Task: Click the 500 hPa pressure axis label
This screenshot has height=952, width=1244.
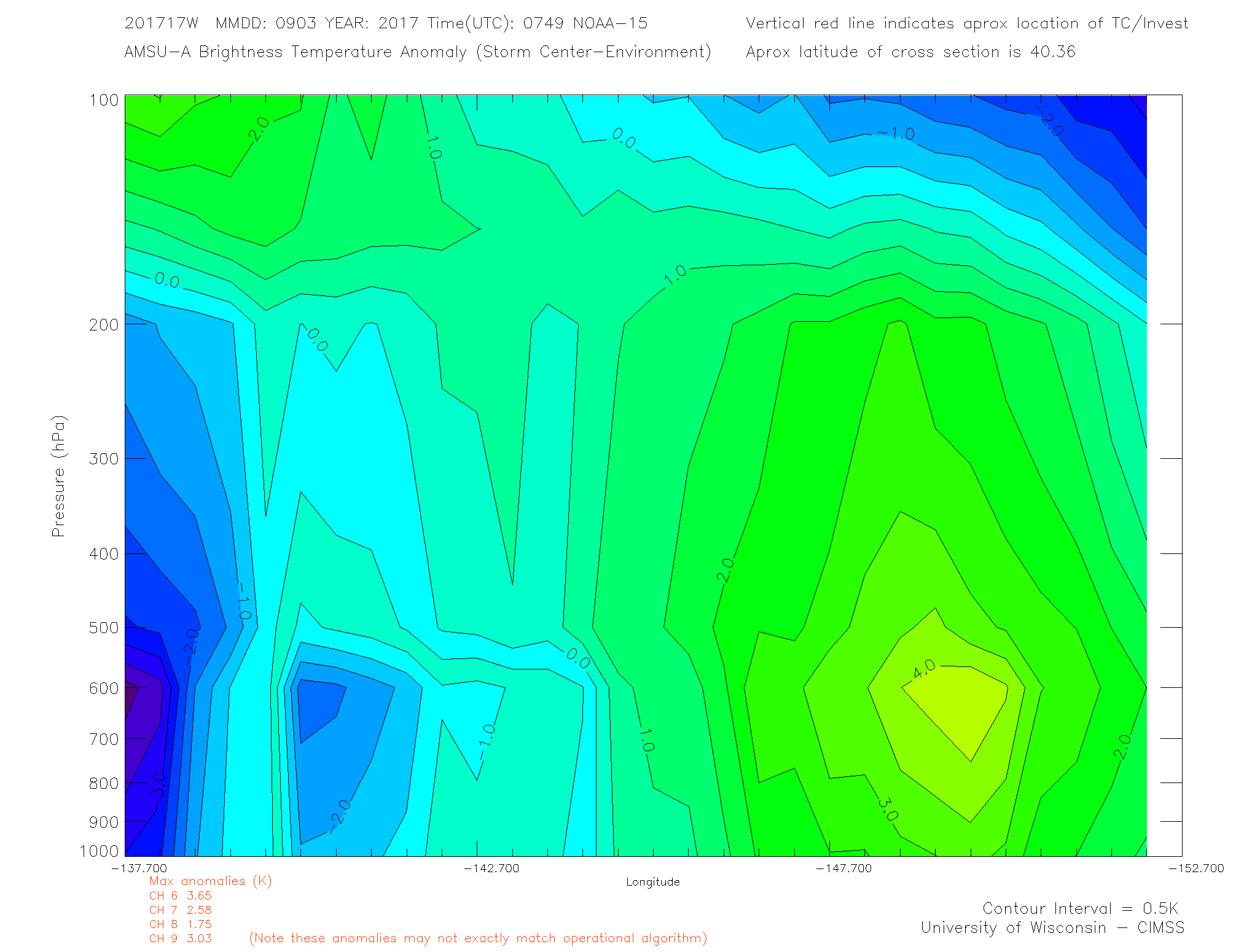Action: tap(104, 628)
